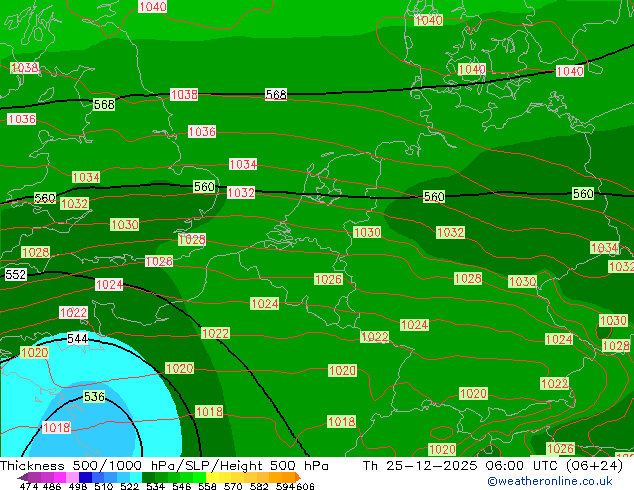Click the 1018 pressure label inside the cyan area

57,427
